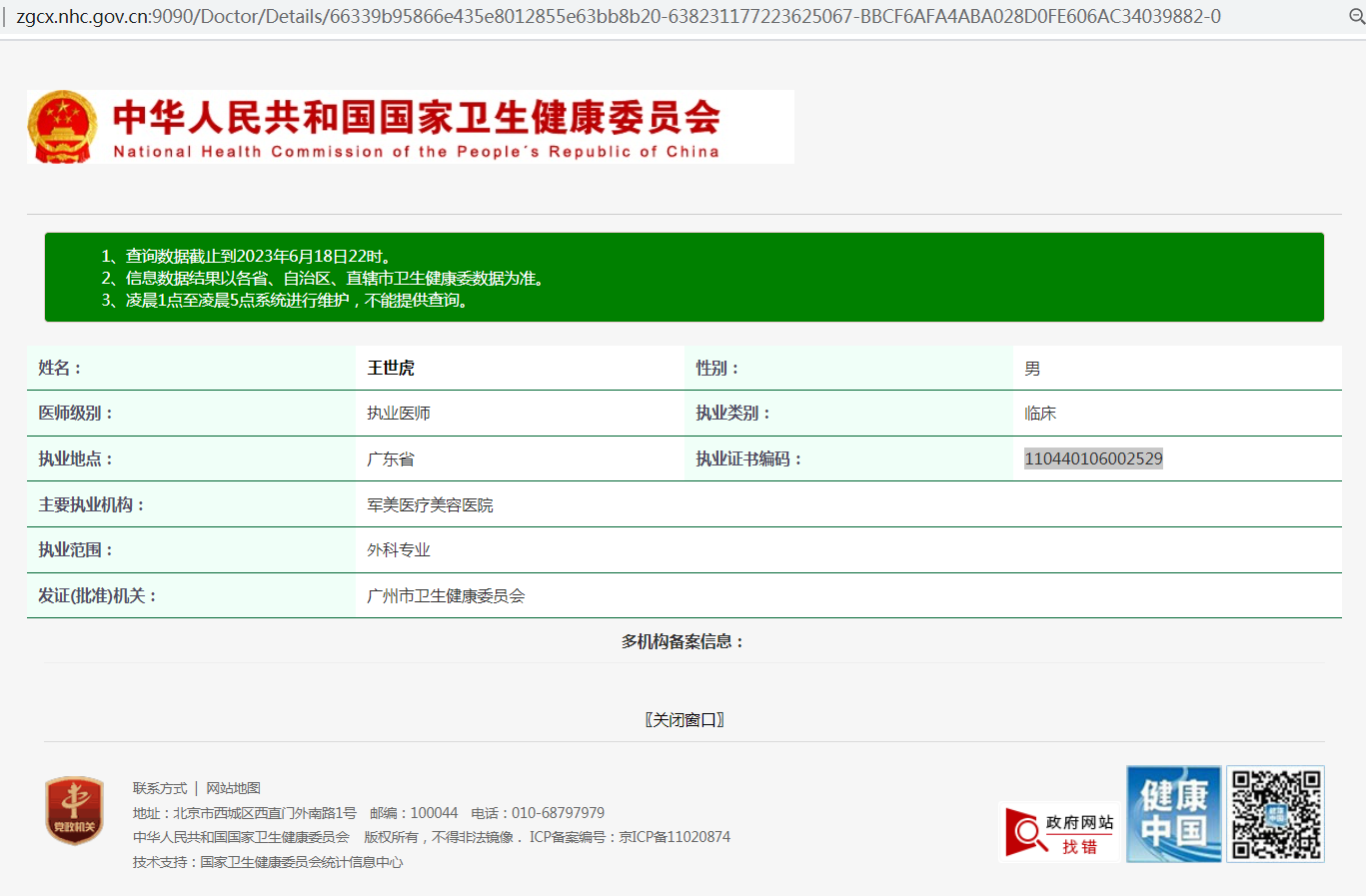Click the 性别 label cell
1366x896 pixels.
(848, 368)
